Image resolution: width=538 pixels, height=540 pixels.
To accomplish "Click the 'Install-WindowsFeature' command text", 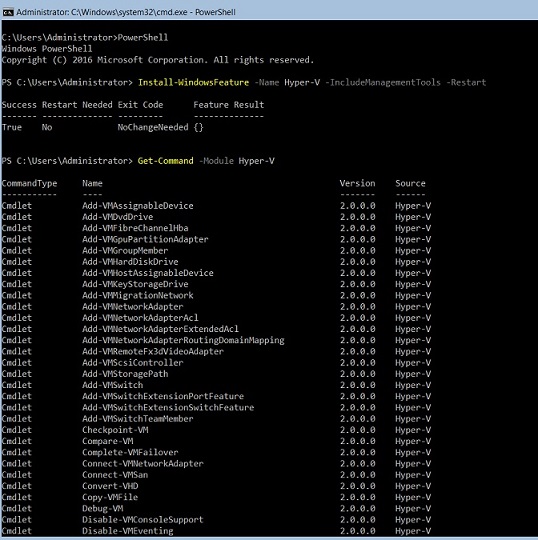I will tap(193, 83).
